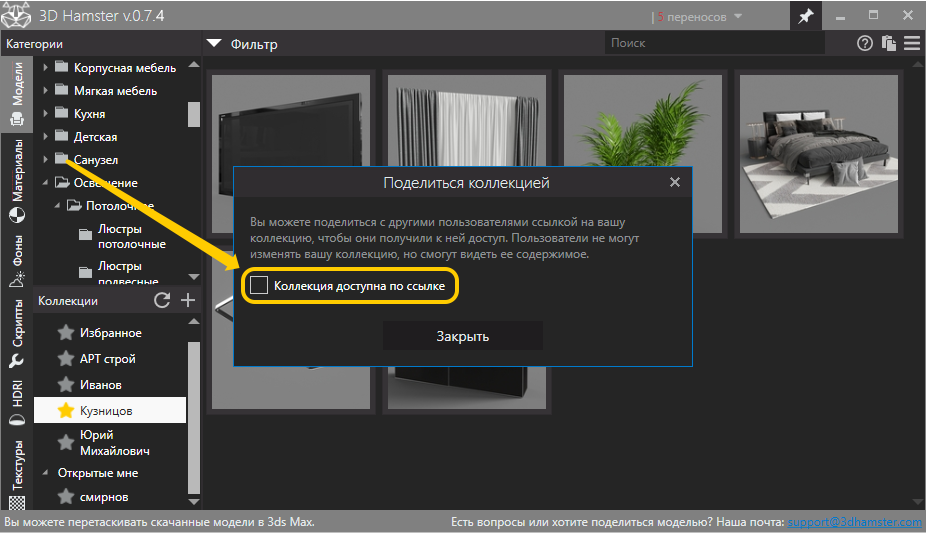927x533 pixels.
Task: Click the star icon next to смирнов
Action: 66,497
